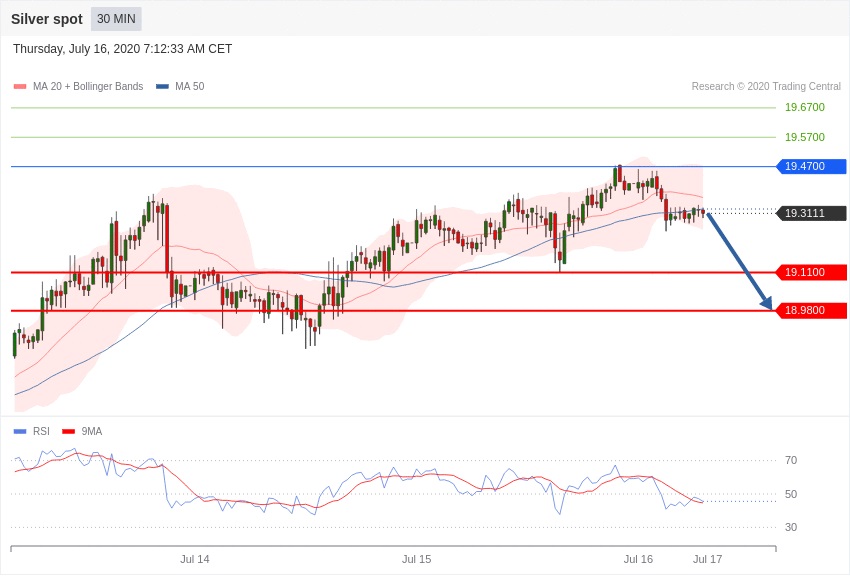This screenshot has width=850, height=576.
Task: Click the Jul 14 date axis label
Action: (195, 559)
